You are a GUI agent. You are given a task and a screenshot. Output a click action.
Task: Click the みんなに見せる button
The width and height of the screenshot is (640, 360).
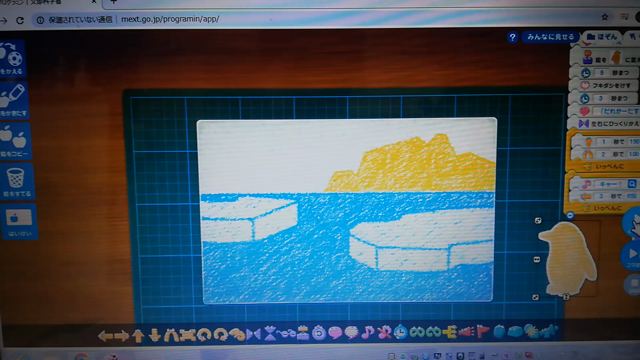[550, 37]
